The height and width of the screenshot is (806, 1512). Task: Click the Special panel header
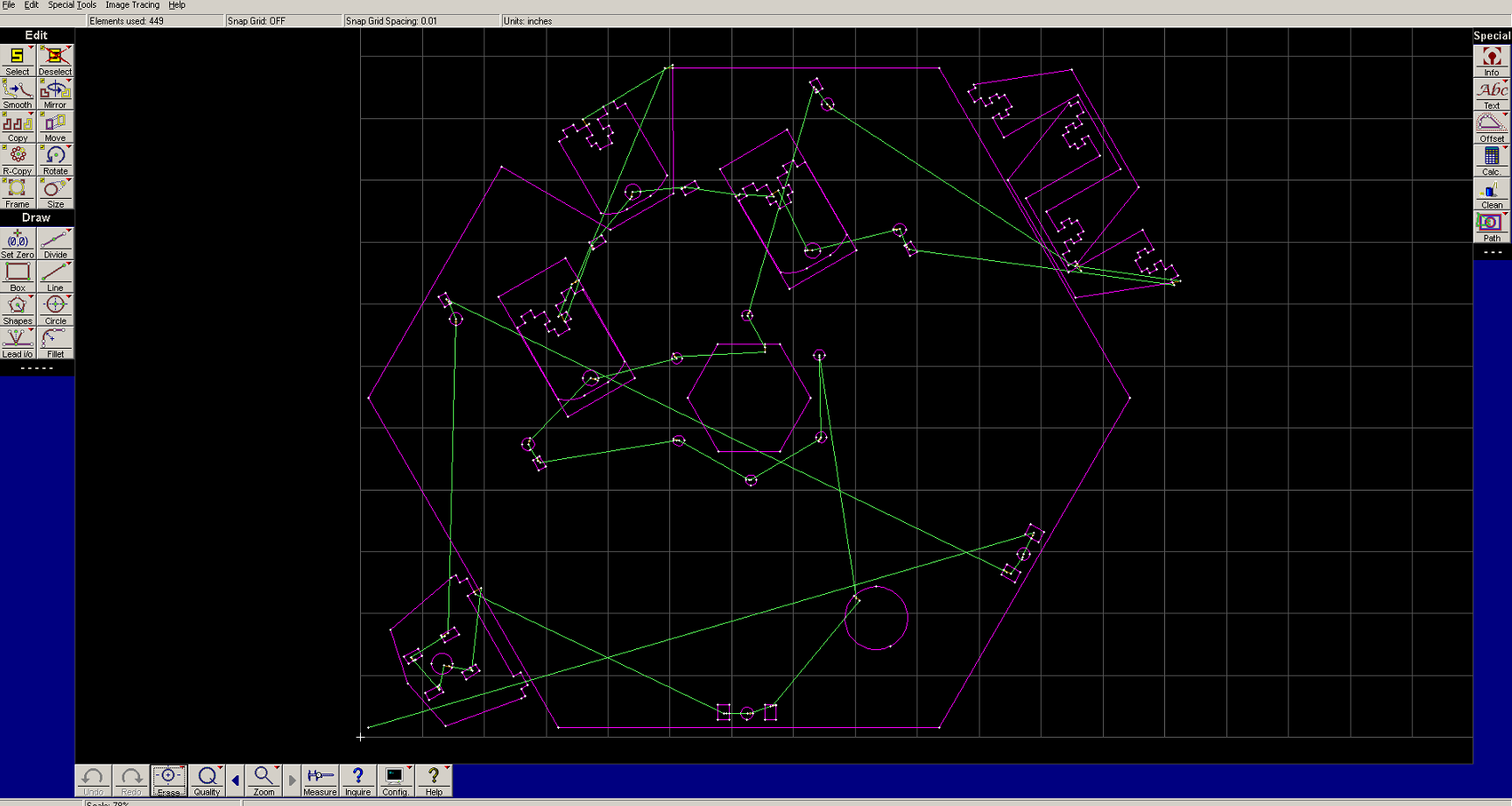coord(1492,36)
